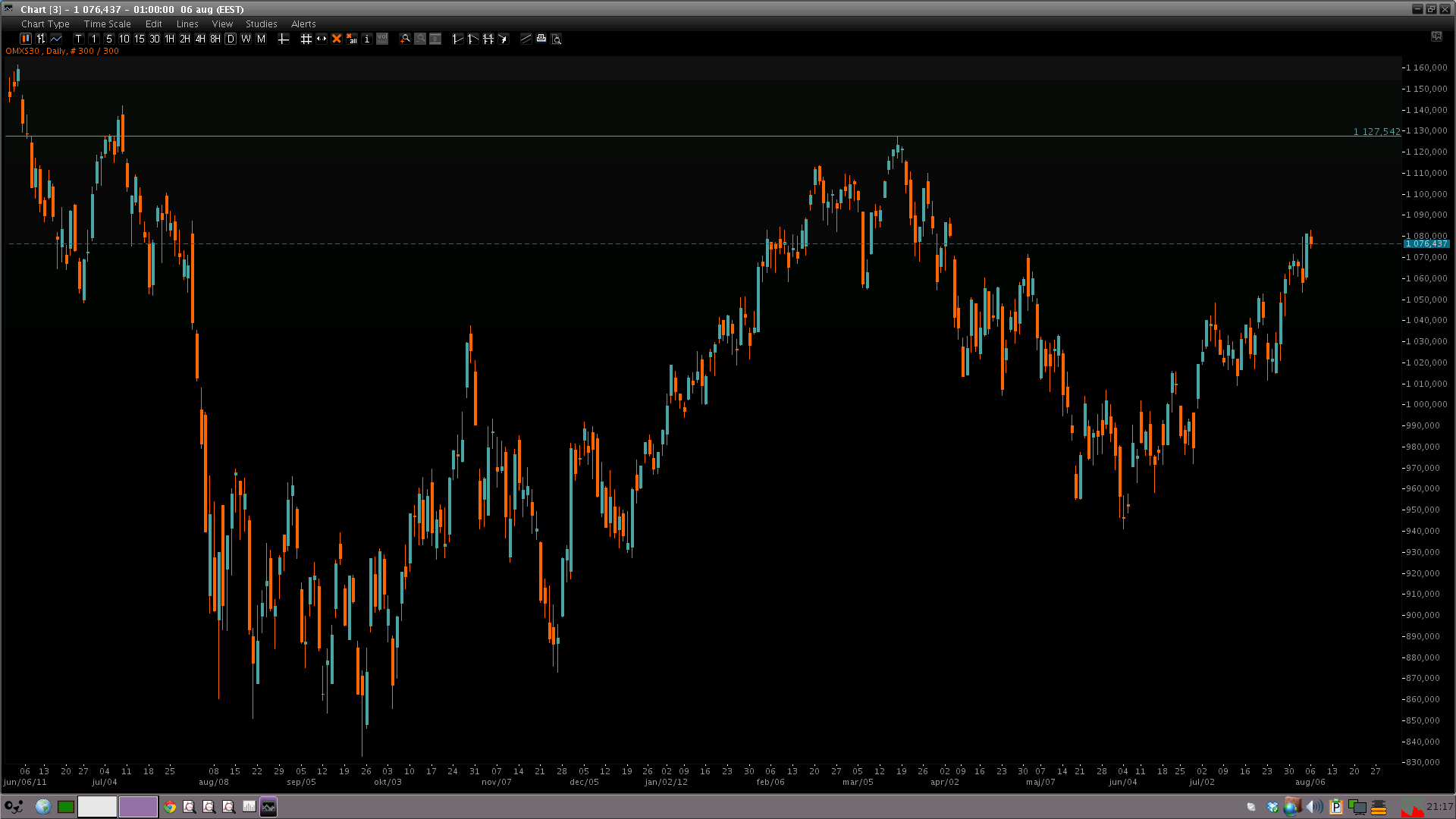Image resolution: width=1456 pixels, height=819 pixels.
Task: Open the Chart Type menu
Action: pyautogui.click(x=45, y=24)
